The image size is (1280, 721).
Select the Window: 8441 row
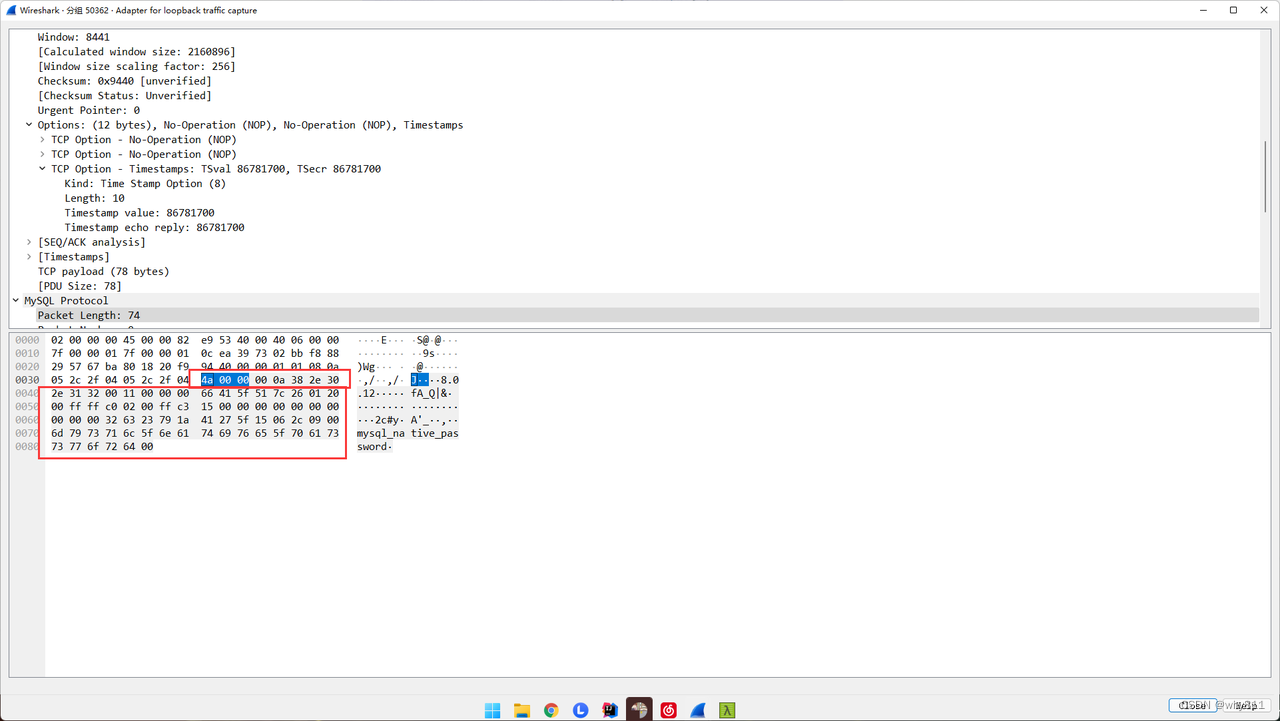[634, 37]
